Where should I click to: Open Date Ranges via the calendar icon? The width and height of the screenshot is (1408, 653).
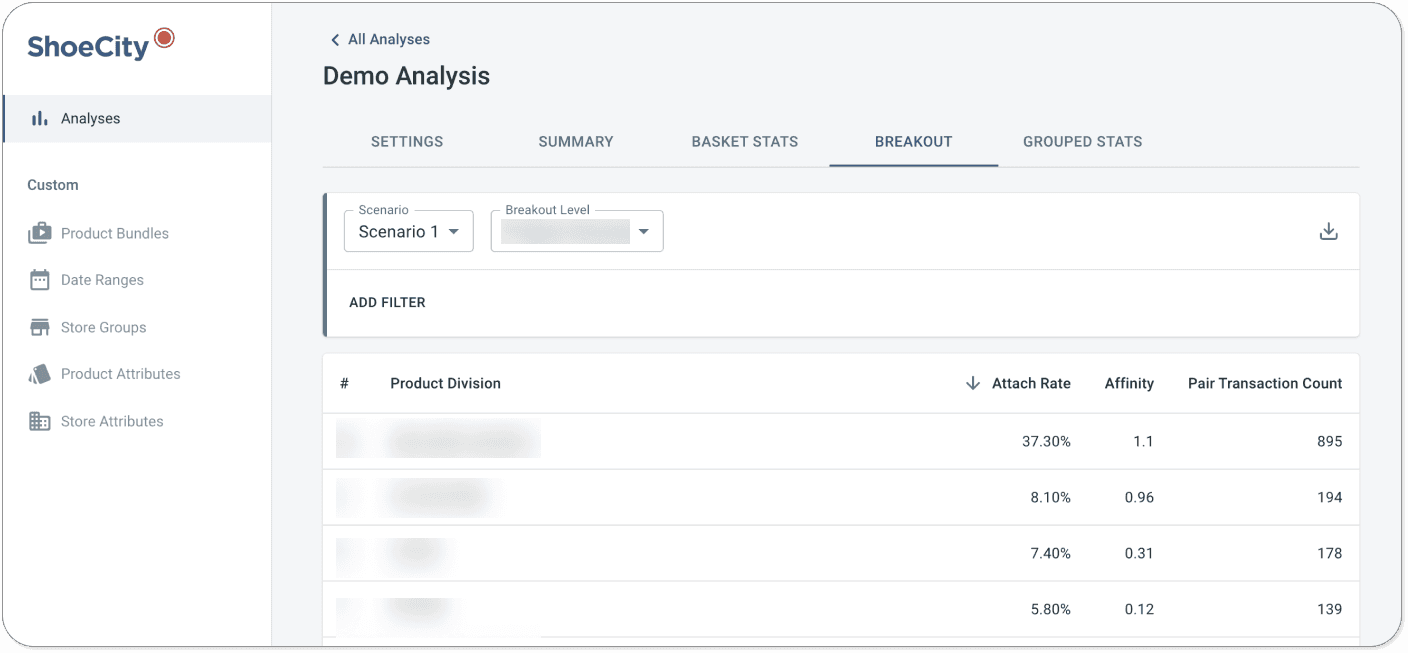coord(39,280)
